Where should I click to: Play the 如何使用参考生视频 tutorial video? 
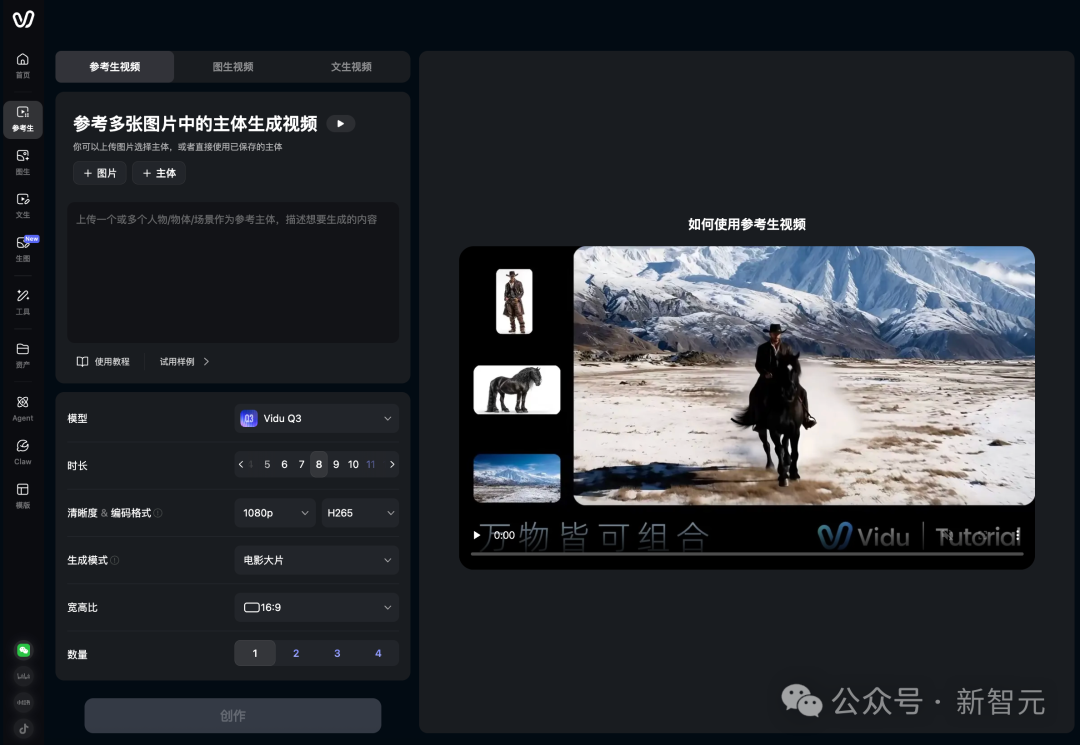coord(477,535)
